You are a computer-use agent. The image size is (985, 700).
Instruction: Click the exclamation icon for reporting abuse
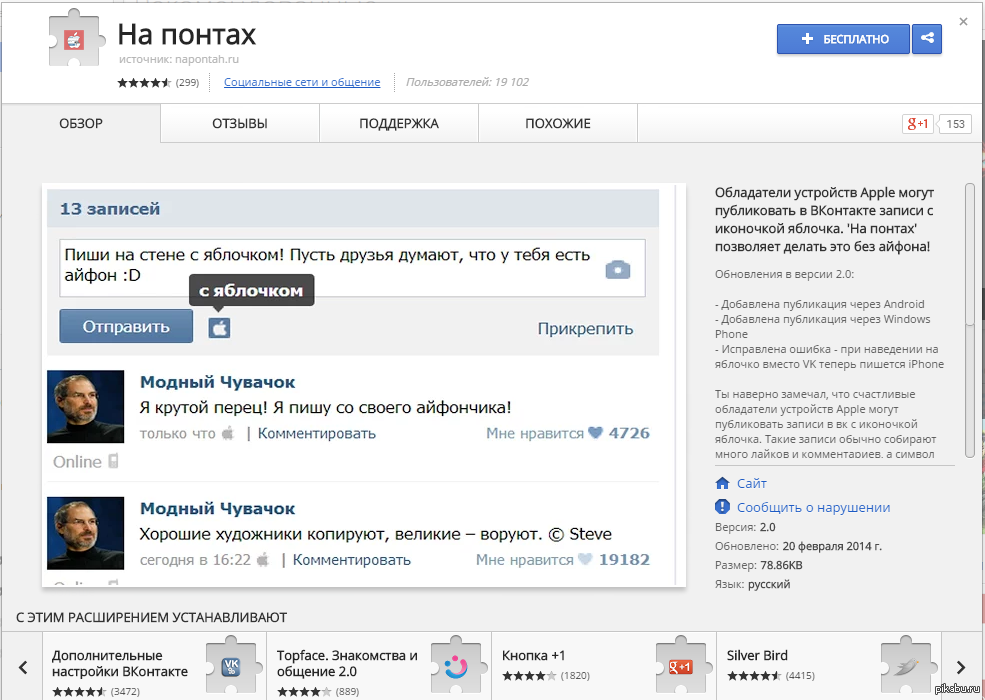pos(722,507)
